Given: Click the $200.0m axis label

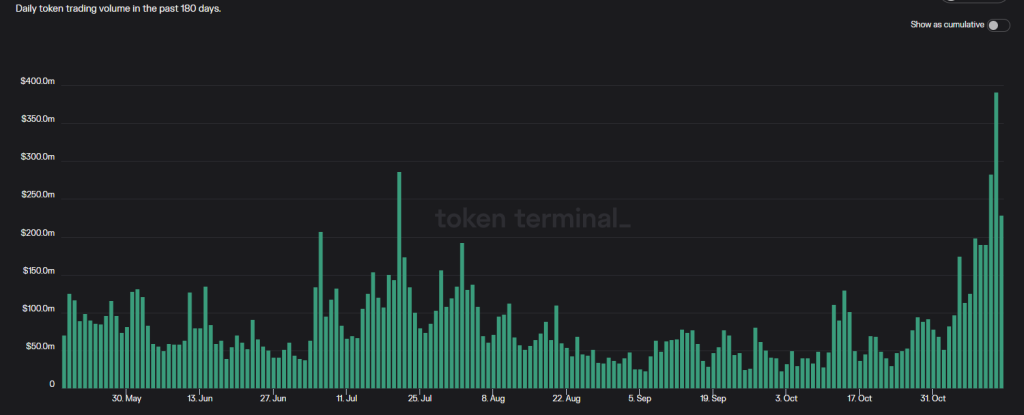Looking at the screenshot, I should [x=39, y=233].
